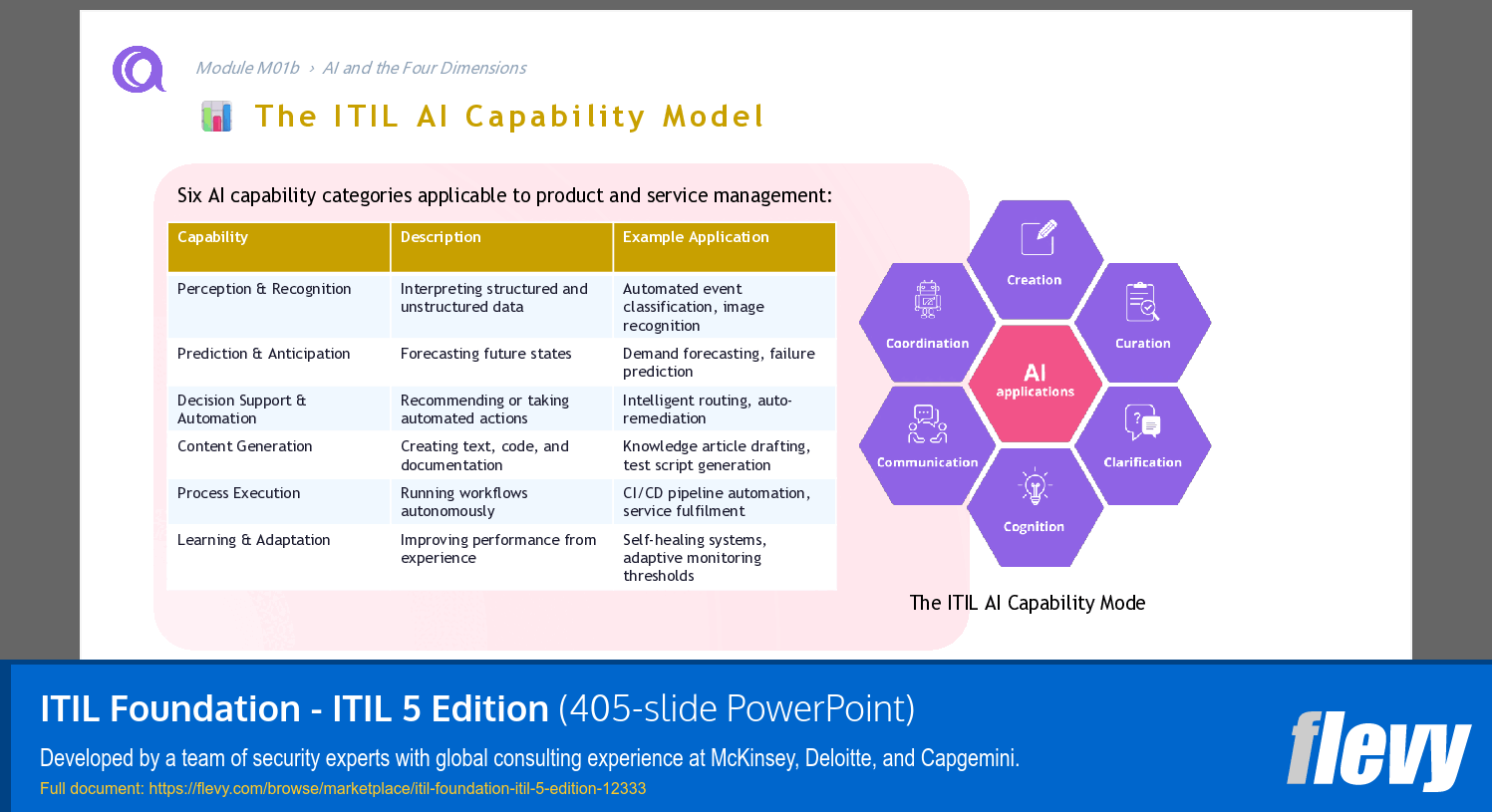Click 'Knowledge article drafting, test script generation' cell
This screenshot has width=1492, height=812.
pos(725,455)
